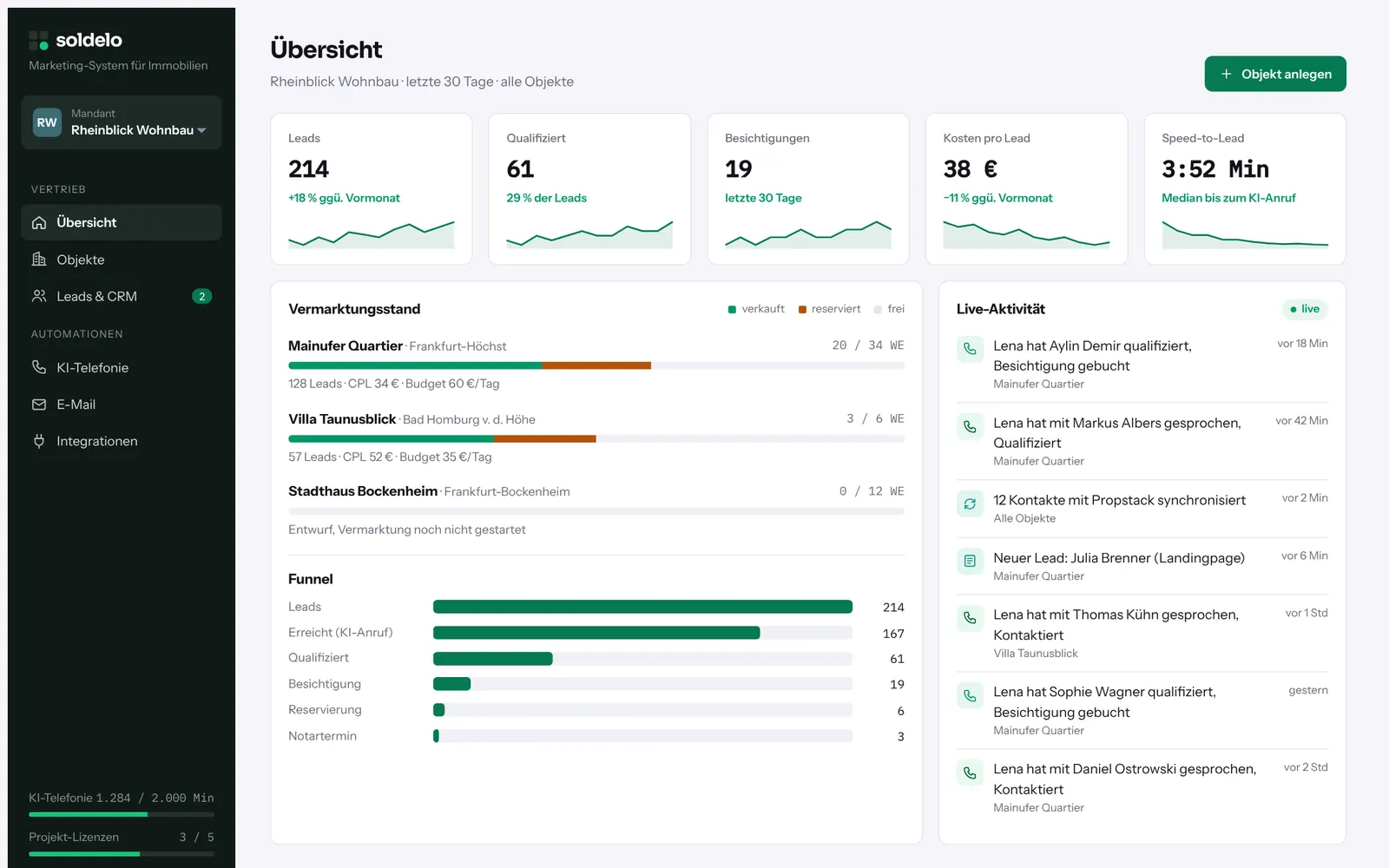
Task: Click form icon on Julia Brenner lead
Action: (970, 562)
